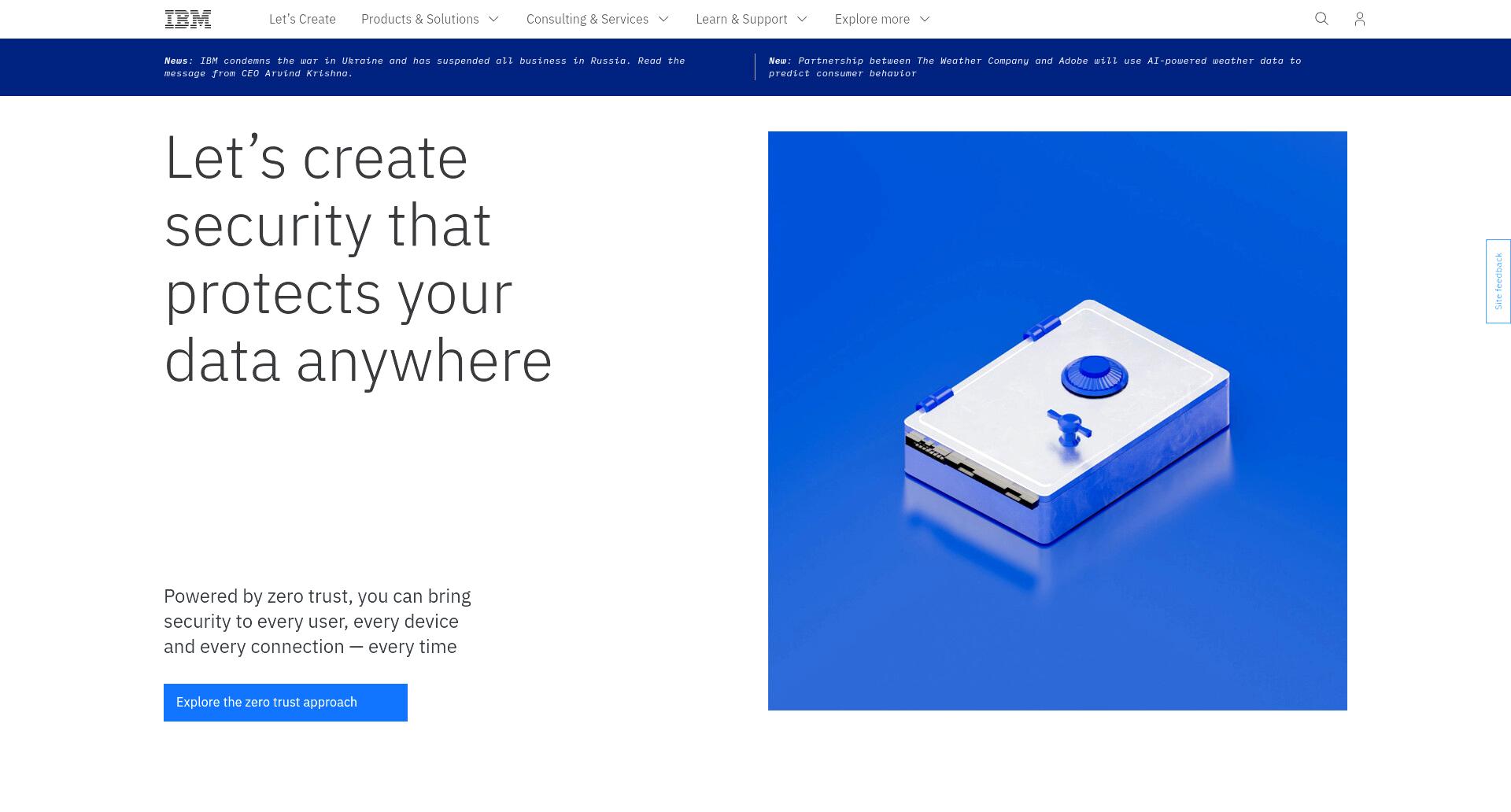Viewport: 1511px width, 812px height.
Task: Expand the Learn & Support chevron
Action: pos(802,19)
